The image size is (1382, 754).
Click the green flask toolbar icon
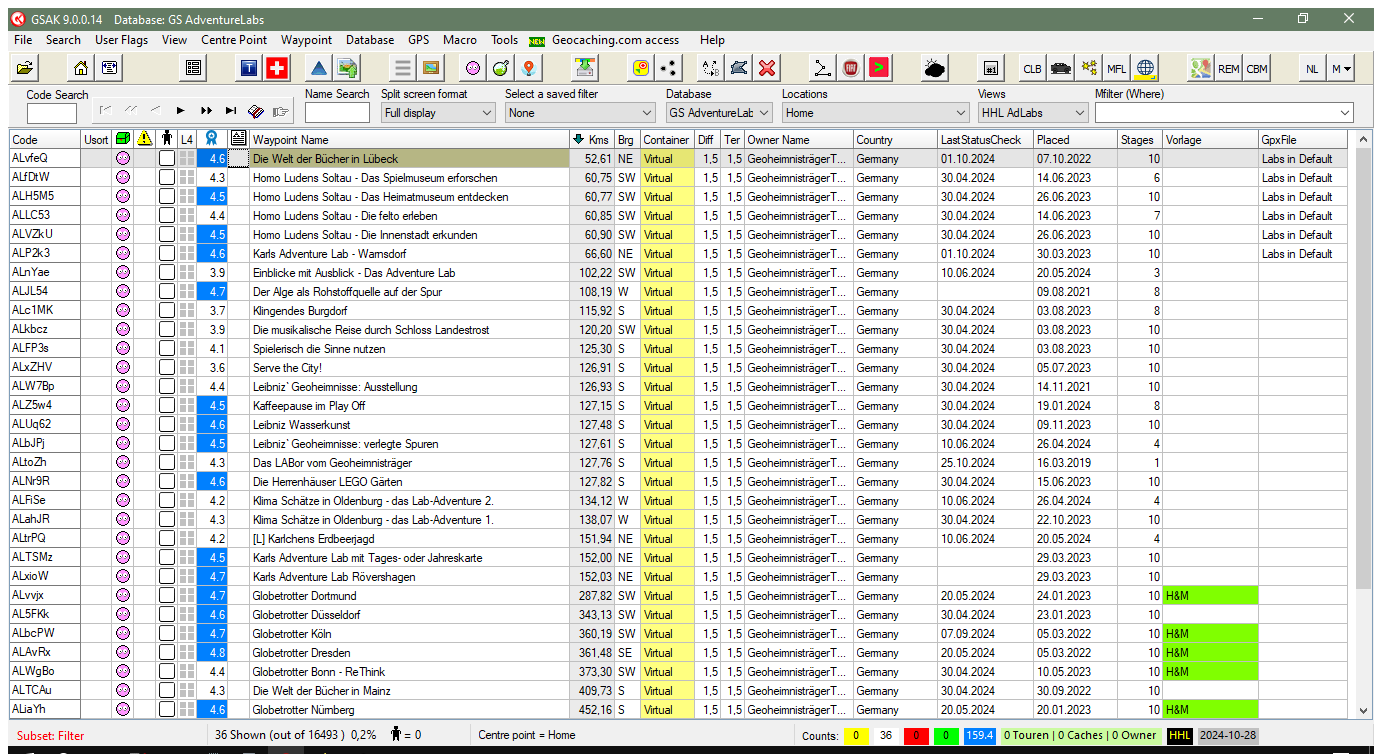pyautogui.click(x=501, y=68)
